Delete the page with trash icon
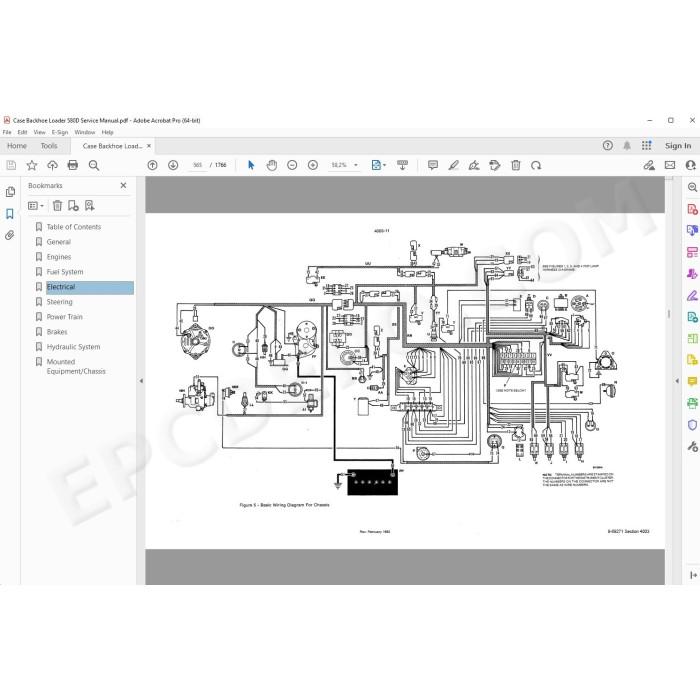The height and width of the screenshot is (700, 700). (x=516, y=165)
